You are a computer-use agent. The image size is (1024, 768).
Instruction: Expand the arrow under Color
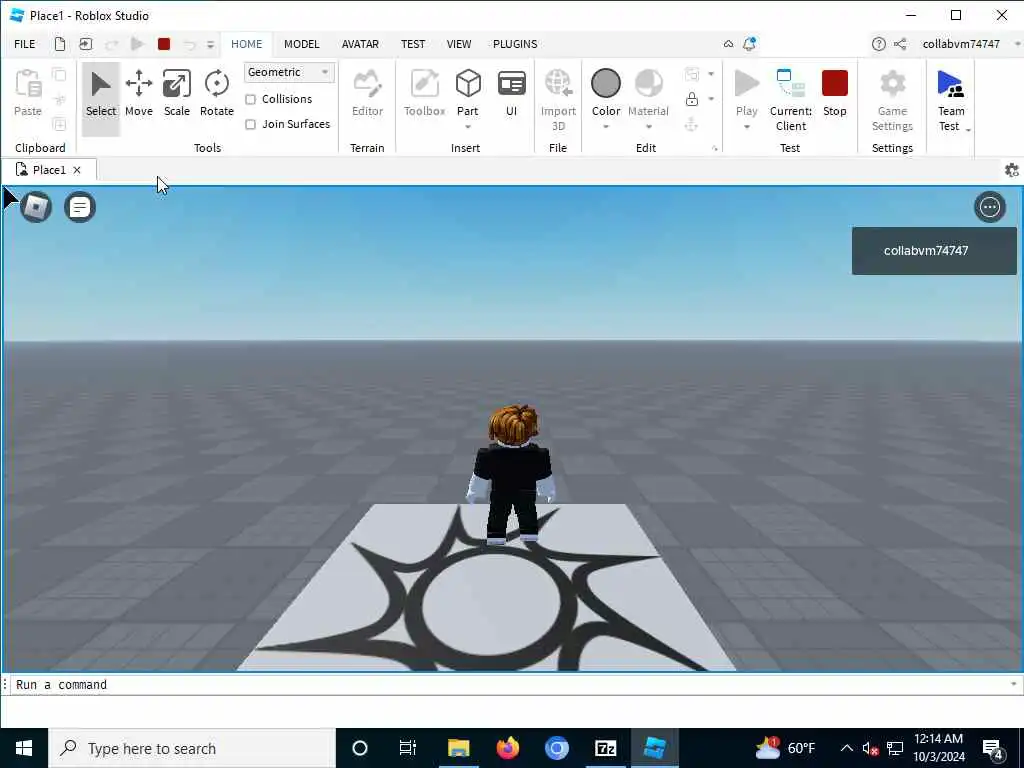pos(605,127)
